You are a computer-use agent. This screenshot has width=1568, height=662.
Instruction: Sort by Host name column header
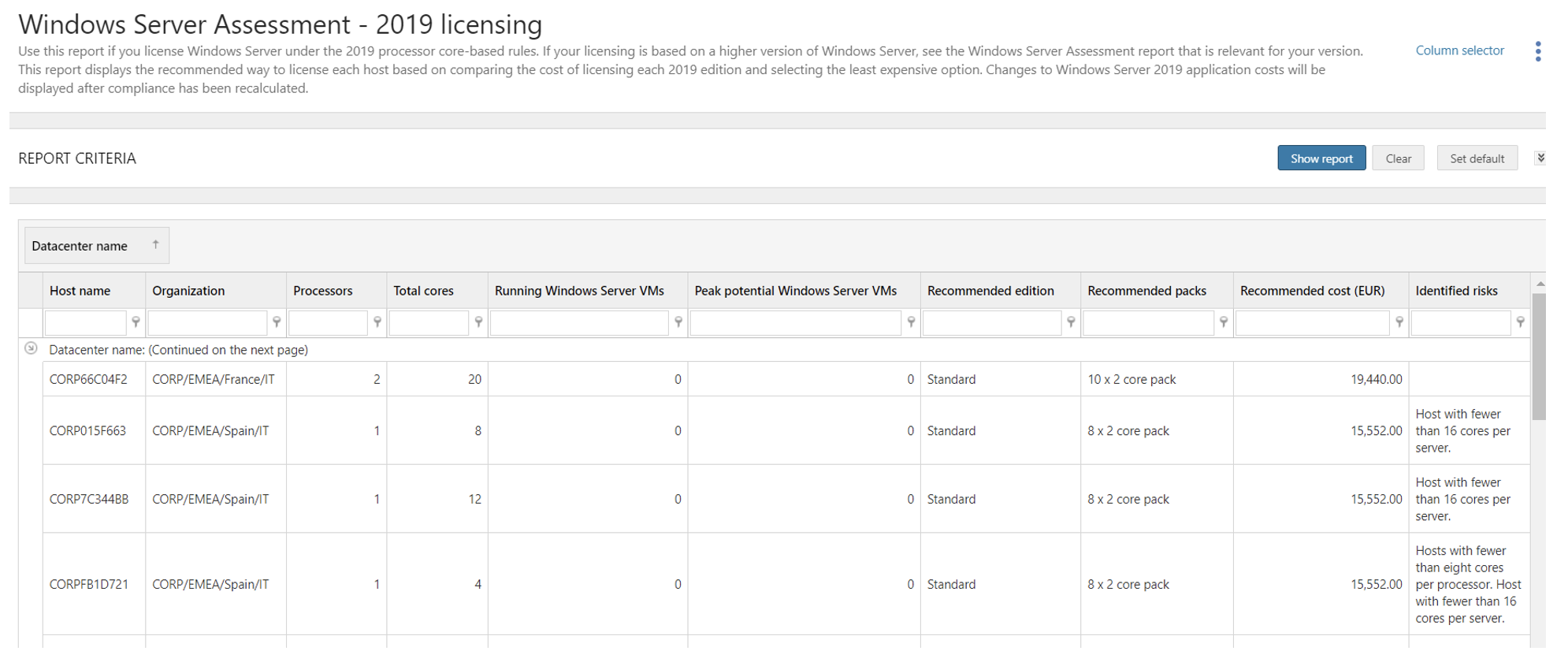(x=94, y=291)
